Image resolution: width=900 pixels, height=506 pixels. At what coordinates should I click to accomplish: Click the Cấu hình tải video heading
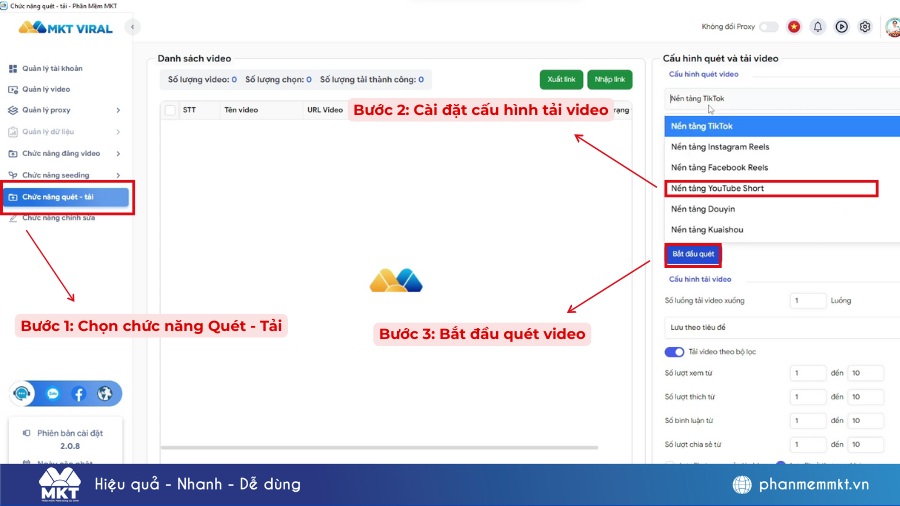(x=700, y=279)
